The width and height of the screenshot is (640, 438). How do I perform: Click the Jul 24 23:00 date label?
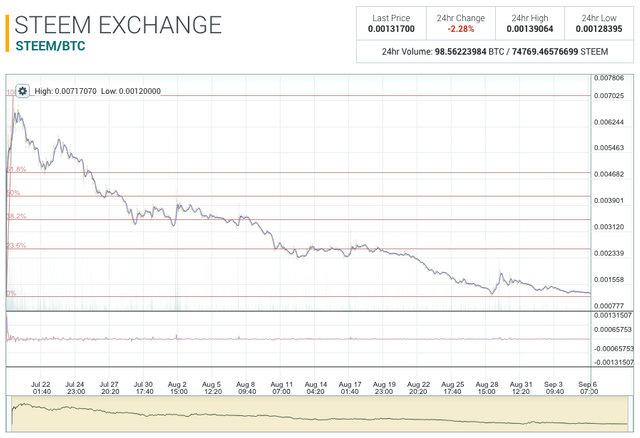[75, 388]
